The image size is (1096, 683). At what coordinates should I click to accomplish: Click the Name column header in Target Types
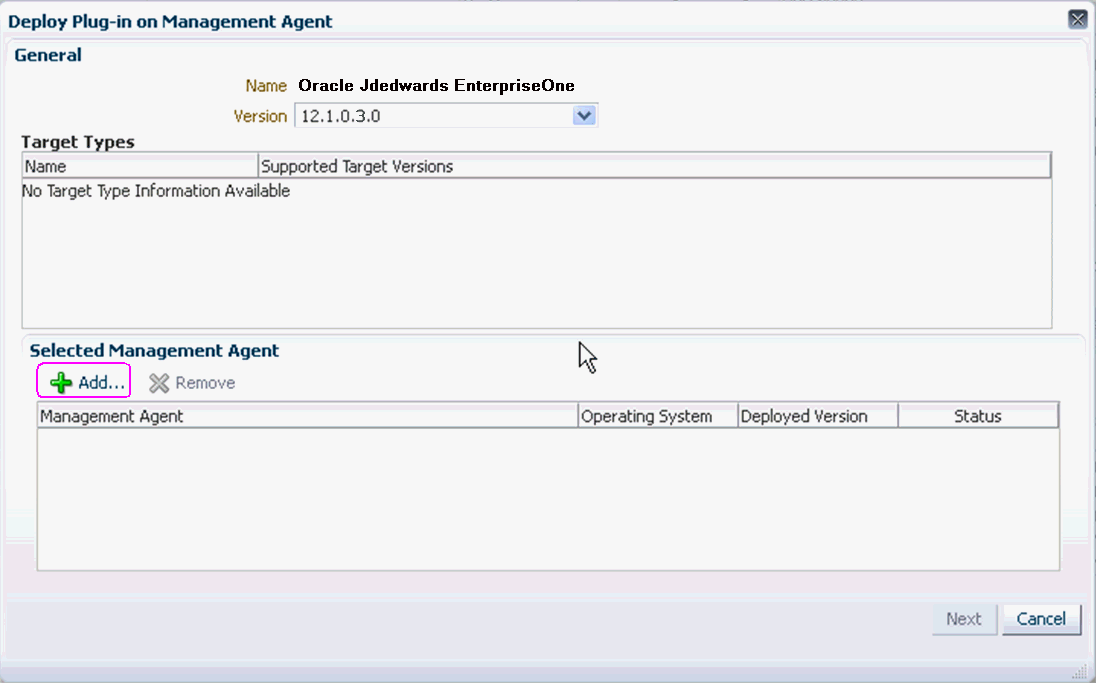click(x=140, y=166)
